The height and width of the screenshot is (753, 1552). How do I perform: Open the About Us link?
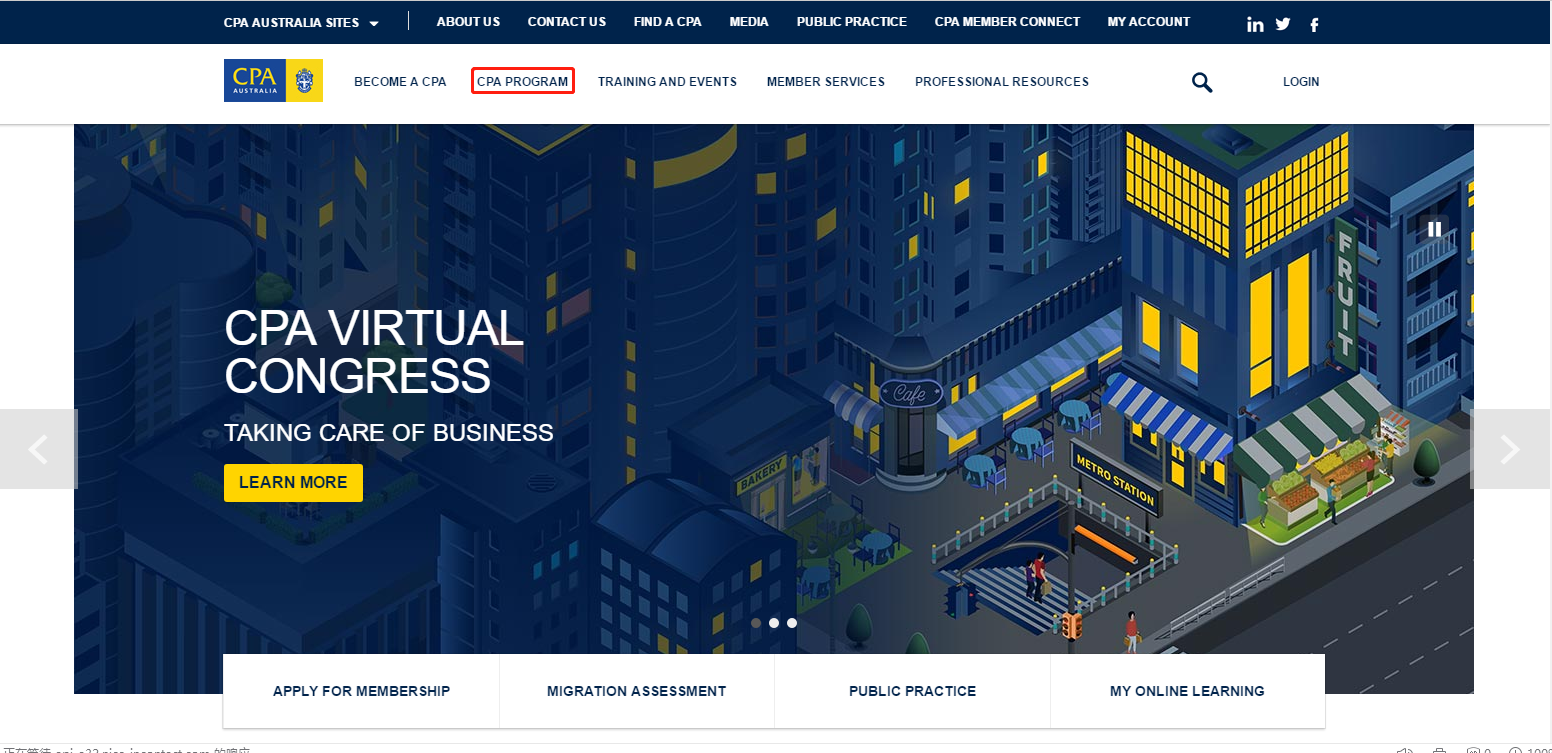[x=468, y=22]
